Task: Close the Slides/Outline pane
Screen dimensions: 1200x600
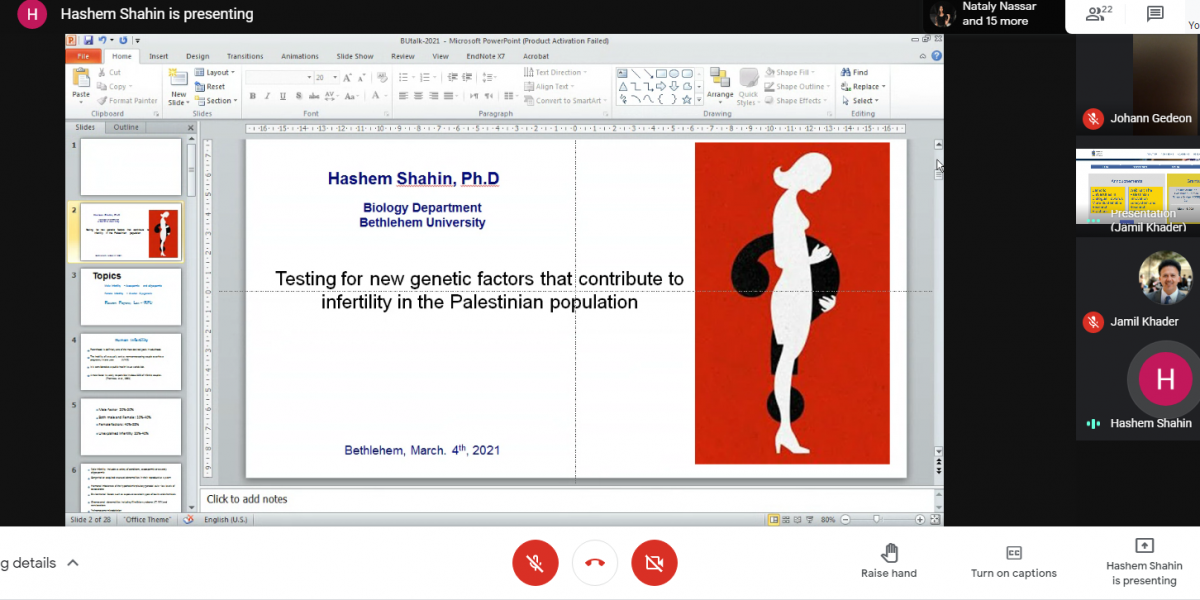Action: (191, 128)
